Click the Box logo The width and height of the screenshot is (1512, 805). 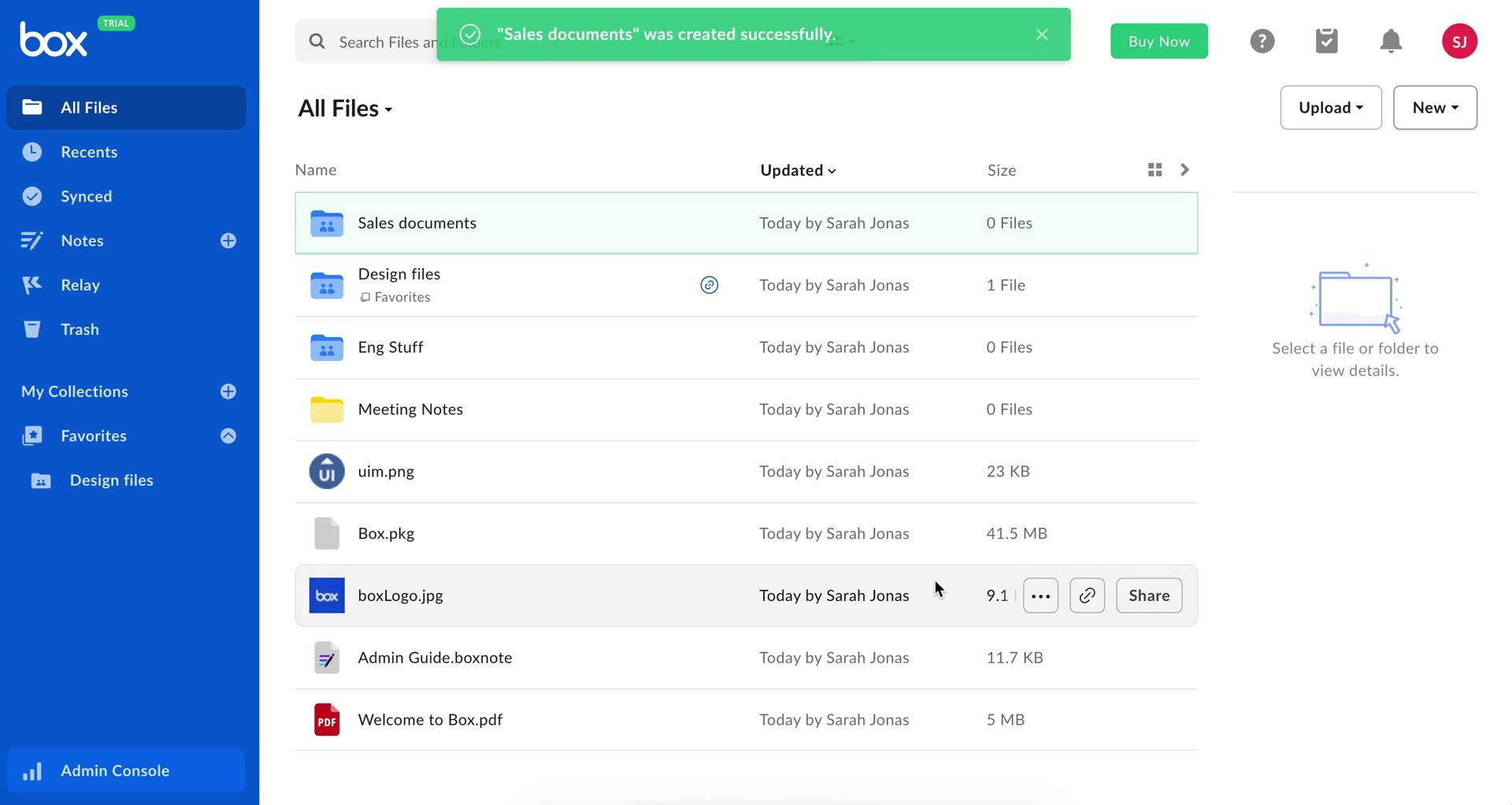[x=54, y=39]
